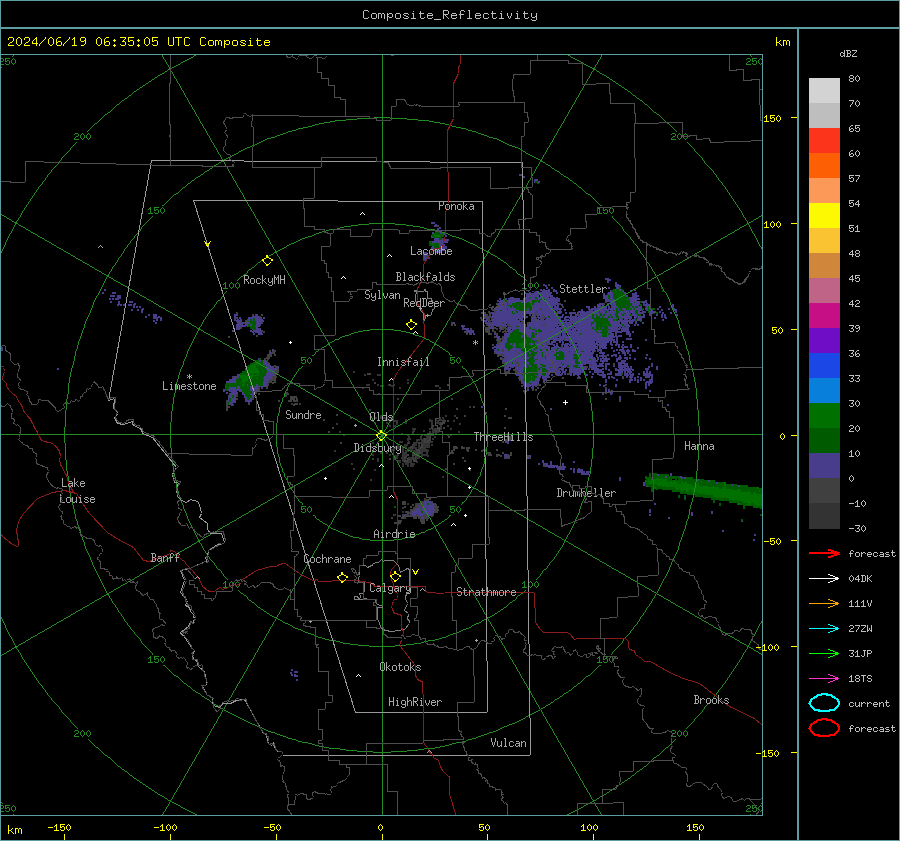The height and width of the screenshot is (841, 900).
Task: Click the magenta 18TS arrow icon
Action: coord(824,679)
